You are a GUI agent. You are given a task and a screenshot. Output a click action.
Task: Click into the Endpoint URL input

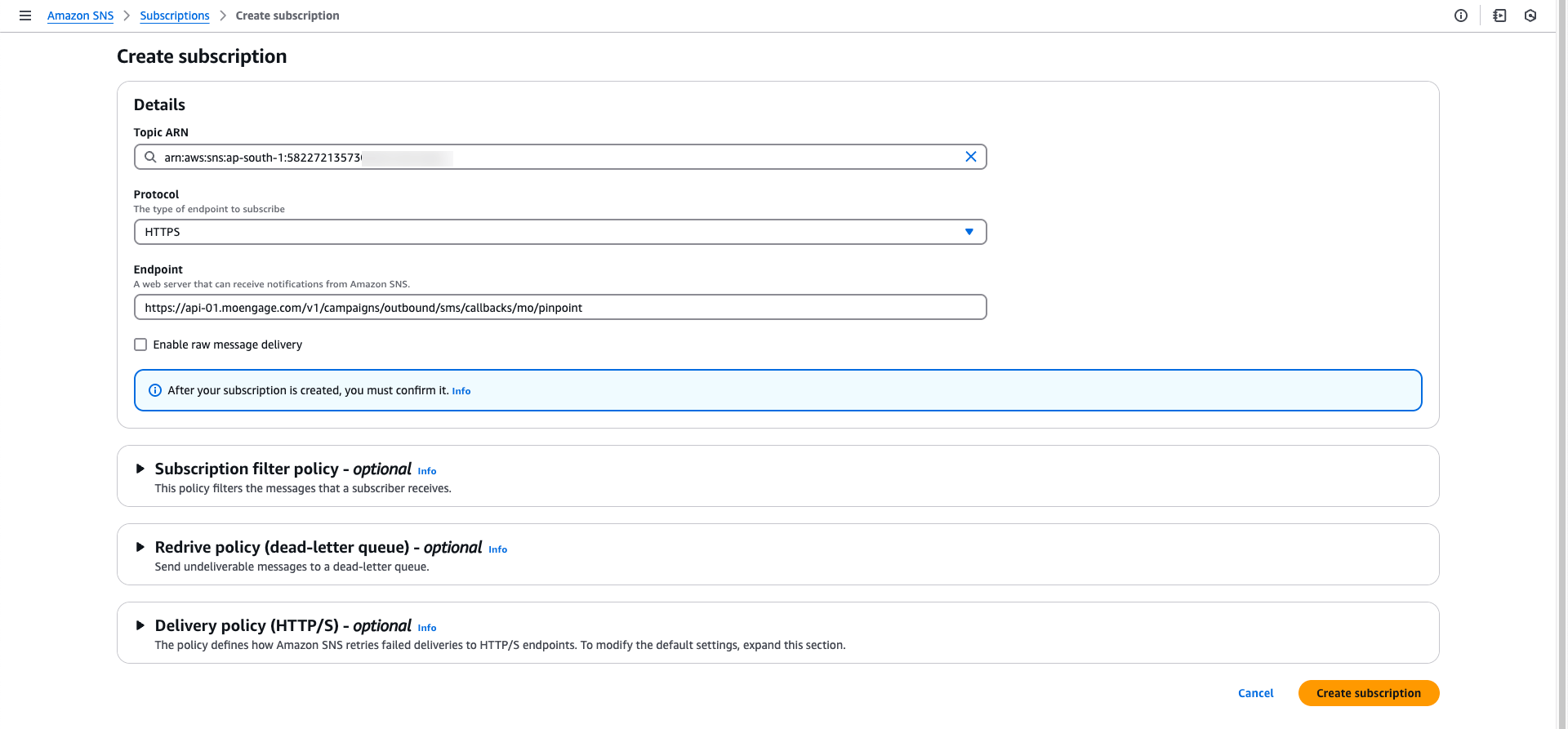click(x=560, y=307)
